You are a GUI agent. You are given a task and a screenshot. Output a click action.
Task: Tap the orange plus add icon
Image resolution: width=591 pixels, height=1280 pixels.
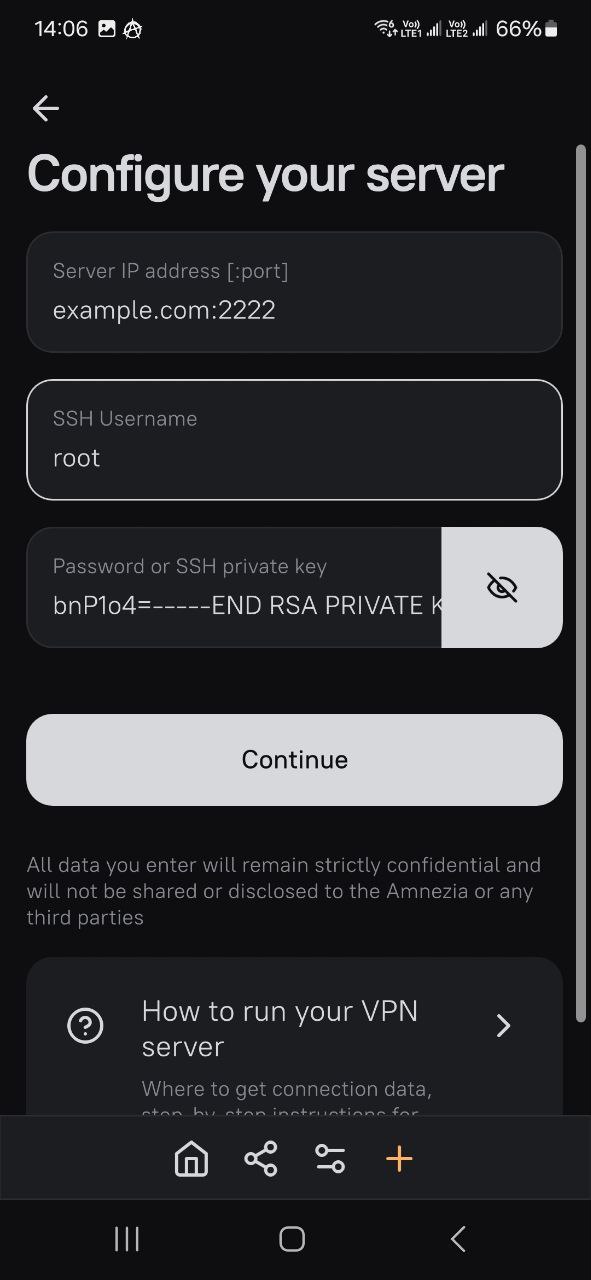tap(399, 1159)
